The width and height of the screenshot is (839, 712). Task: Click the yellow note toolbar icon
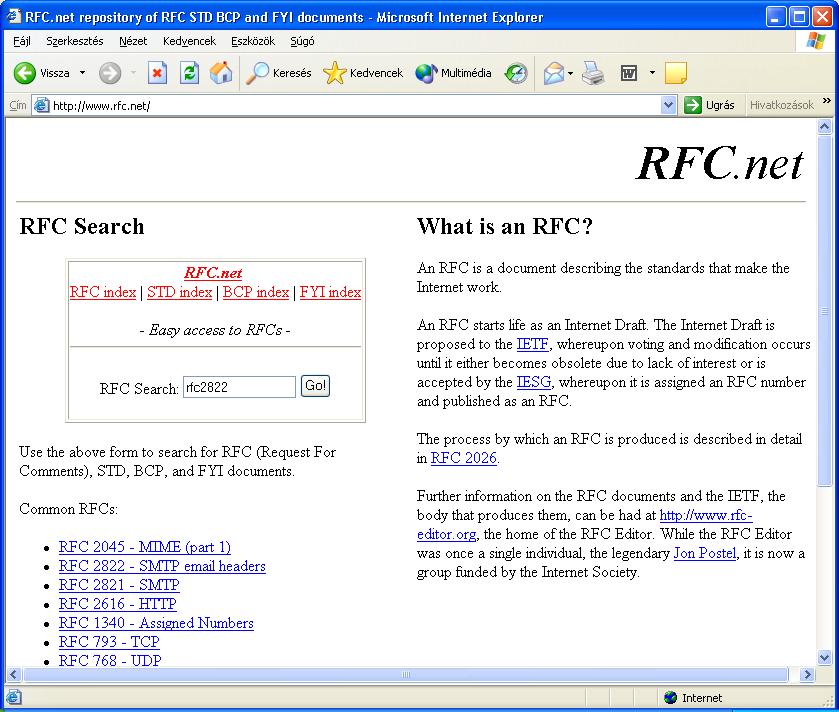(675, 73)
